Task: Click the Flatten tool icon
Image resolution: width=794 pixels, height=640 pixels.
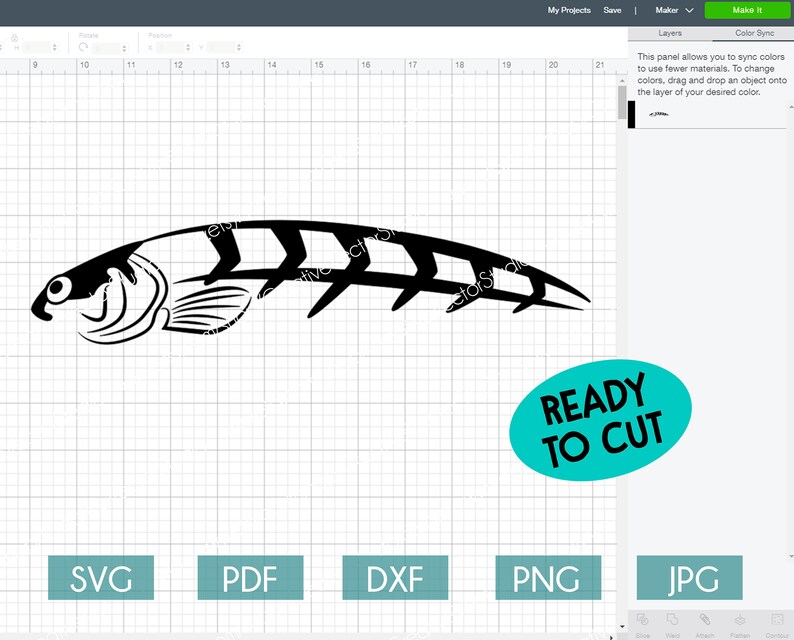Action: pos(740,619)
